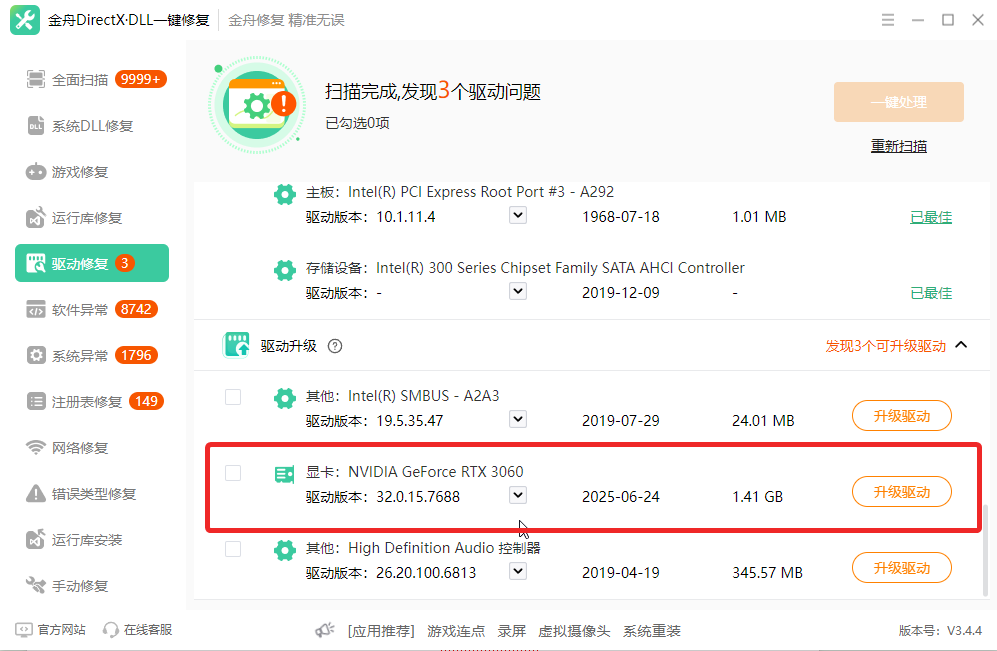The width and height of the screenshot is (997, 651).
Task: Click the 驱动升级 help question mark icon
Action: tap(335, 346)
